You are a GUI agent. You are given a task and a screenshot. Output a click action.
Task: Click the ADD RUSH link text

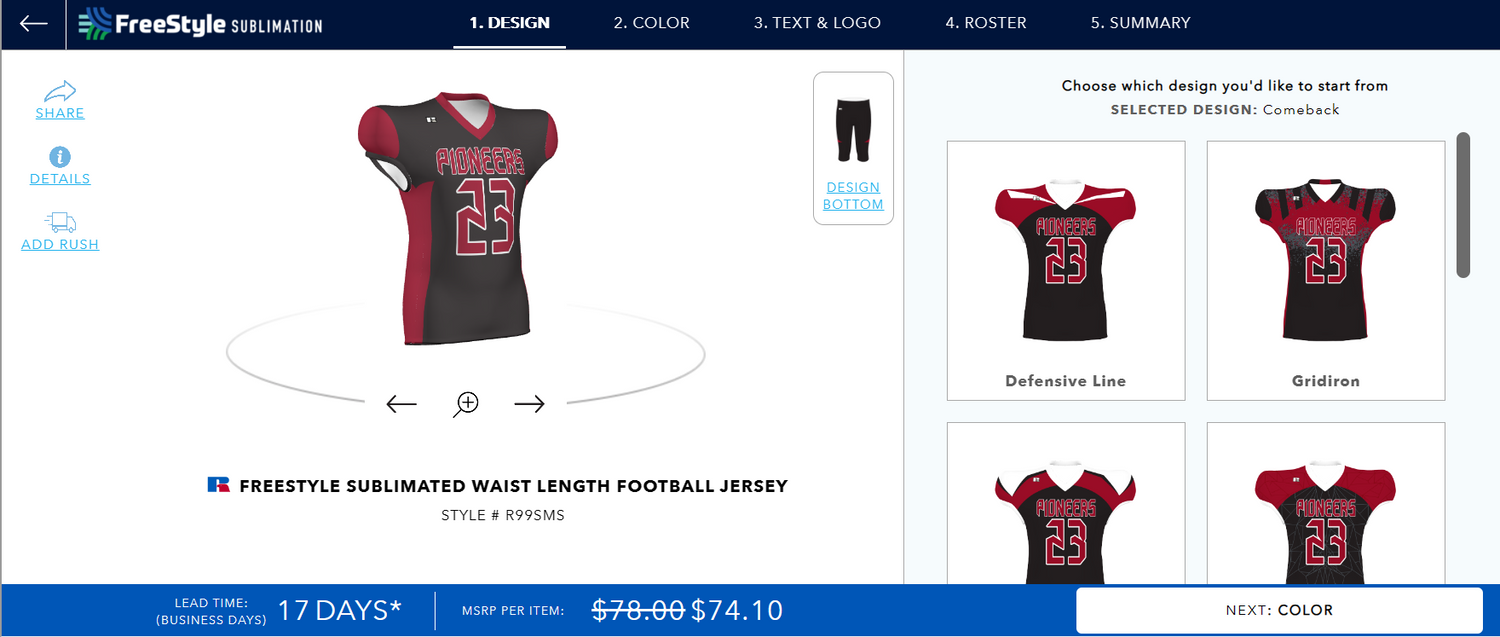click(60, 244)
